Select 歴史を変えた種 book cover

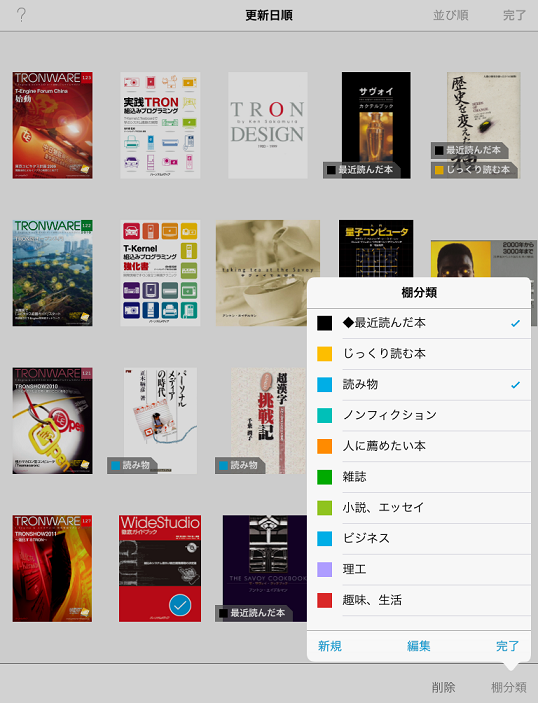tap(484, 125)
